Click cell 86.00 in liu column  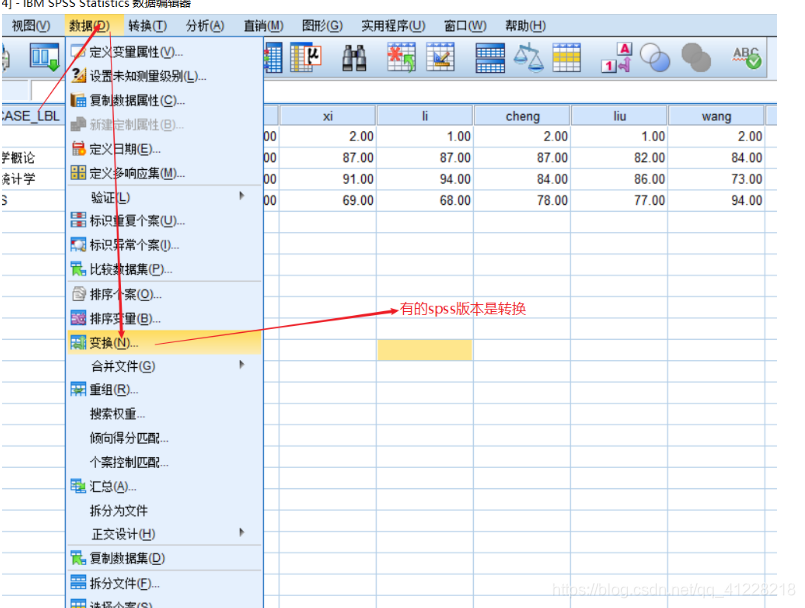pyautogui.click(x=619, y=179)
